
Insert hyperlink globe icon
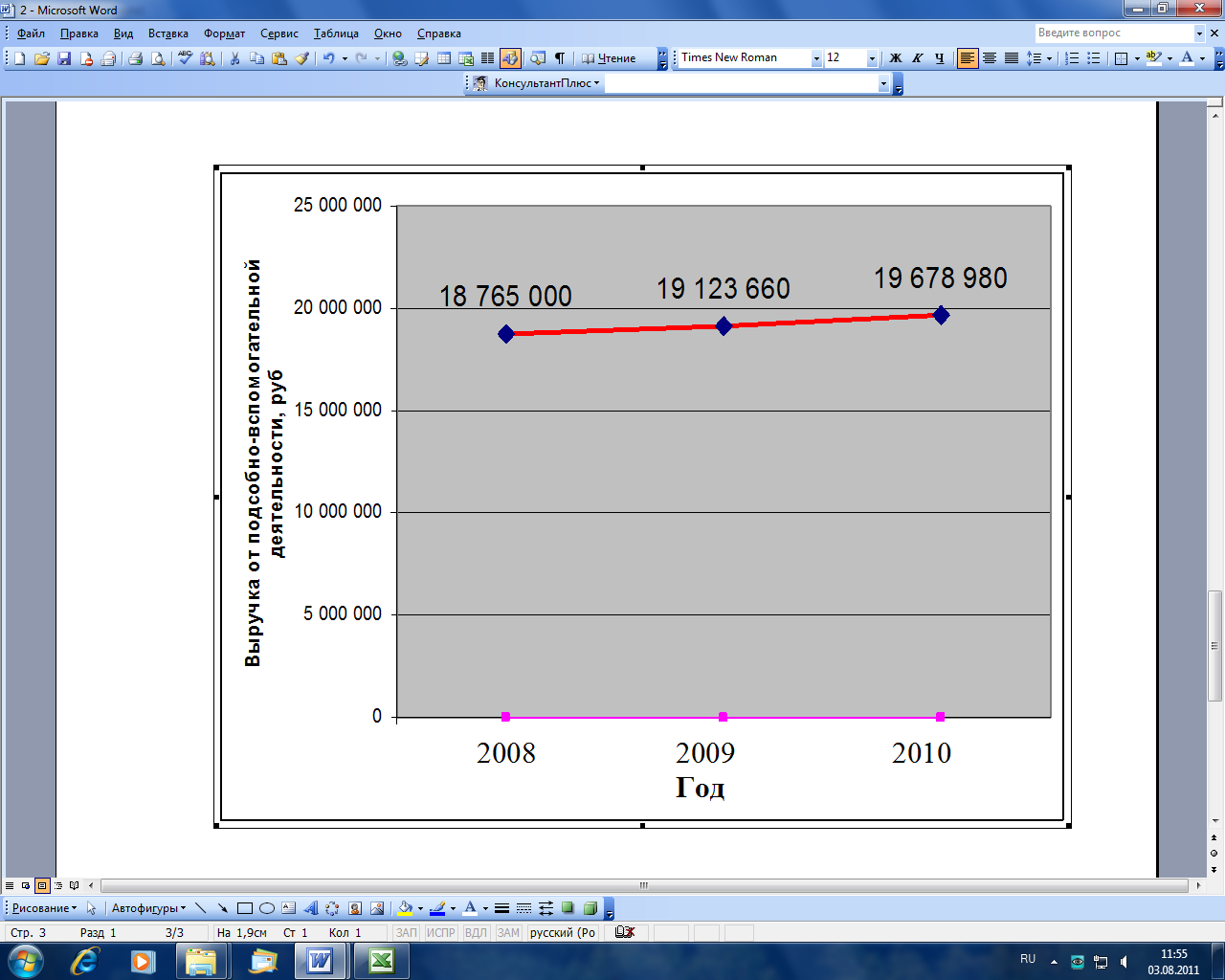click(399, 58)
